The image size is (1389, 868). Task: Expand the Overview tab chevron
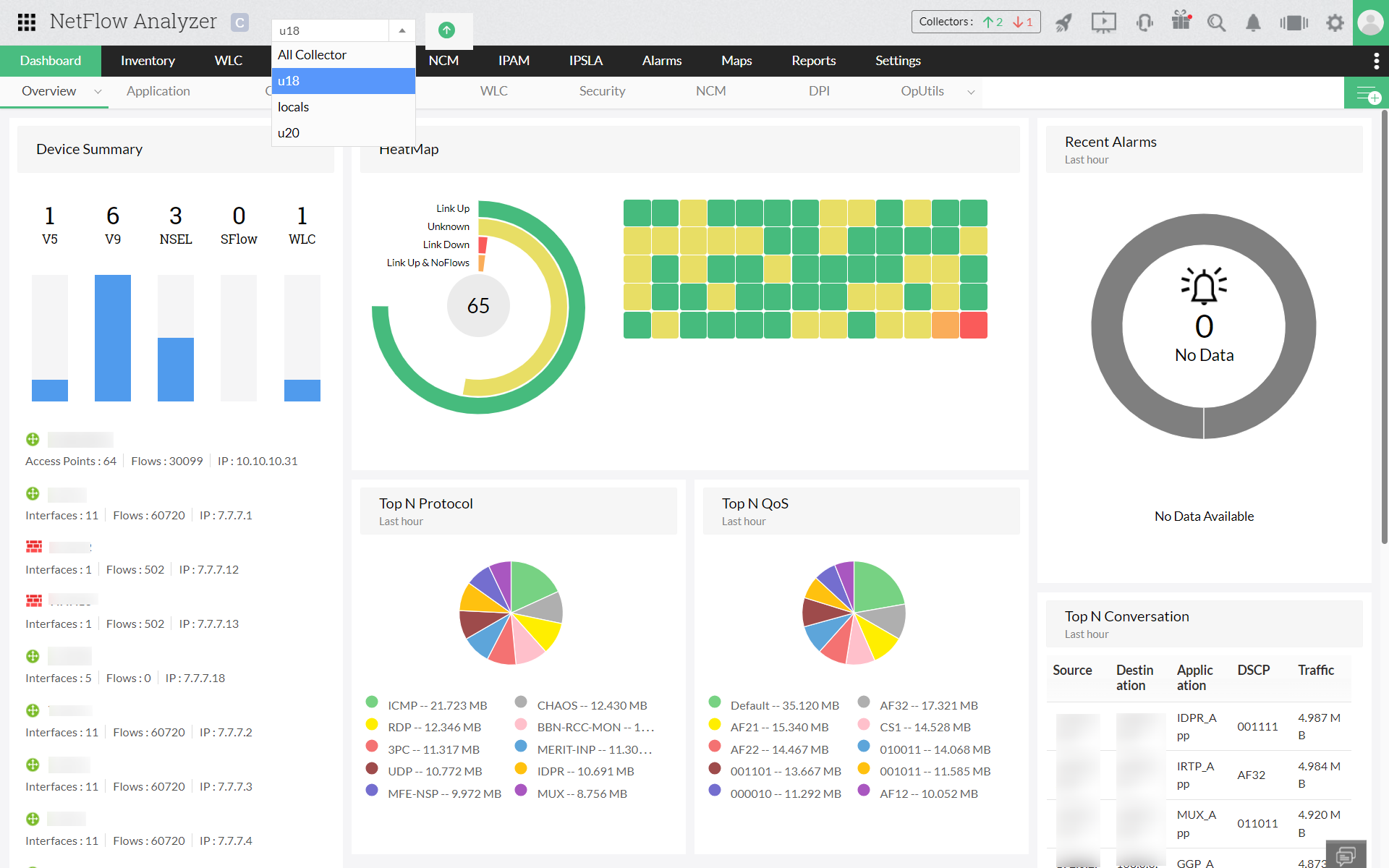point(97,91)
